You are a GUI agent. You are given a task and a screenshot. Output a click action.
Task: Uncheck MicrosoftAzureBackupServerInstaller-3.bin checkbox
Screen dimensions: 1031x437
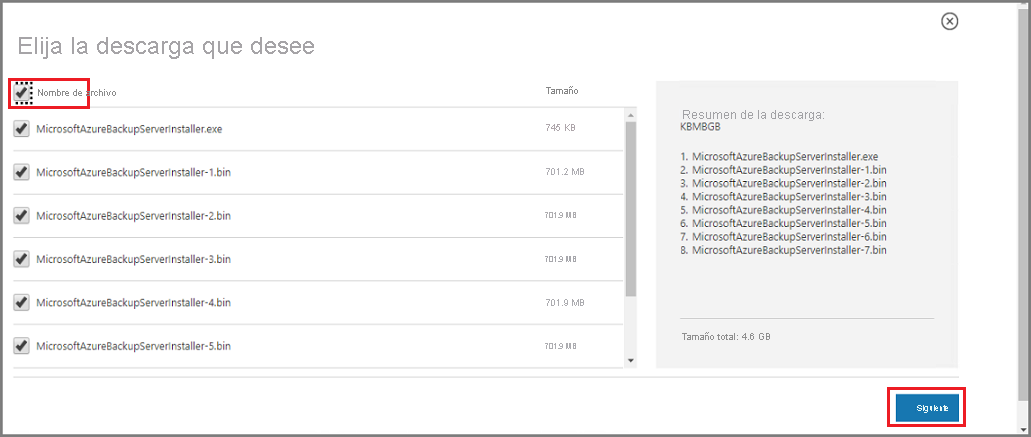pyautogui.click(x=22, y=259)
